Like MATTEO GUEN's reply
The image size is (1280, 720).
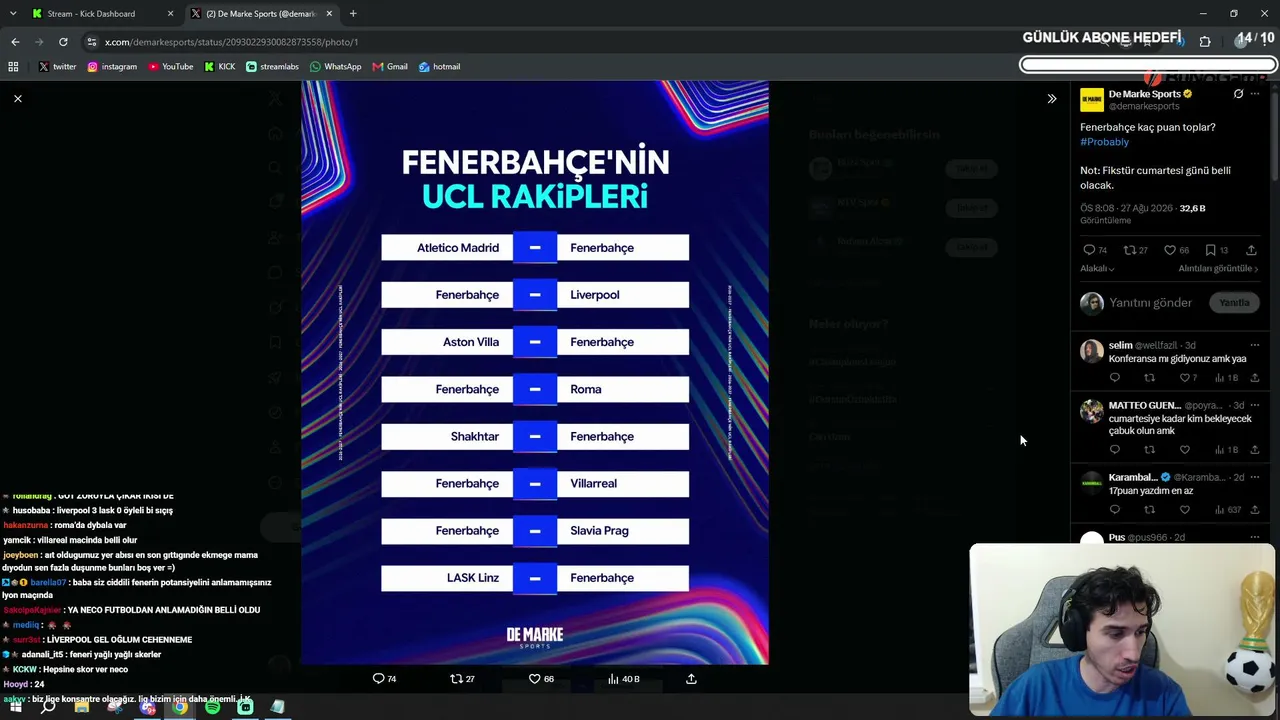coord(1185,450)
